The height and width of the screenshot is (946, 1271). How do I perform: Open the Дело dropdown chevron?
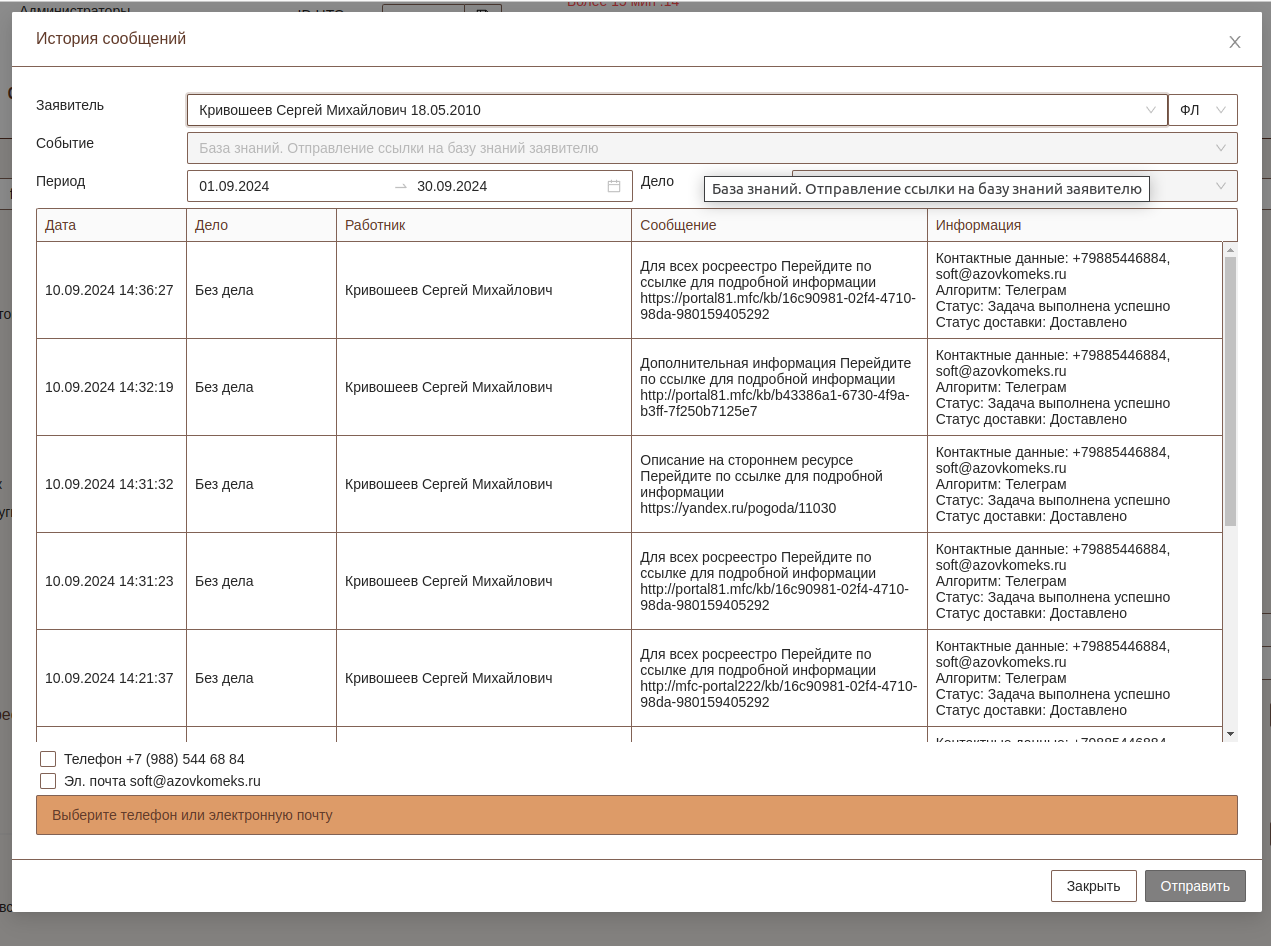(1220, 186)
